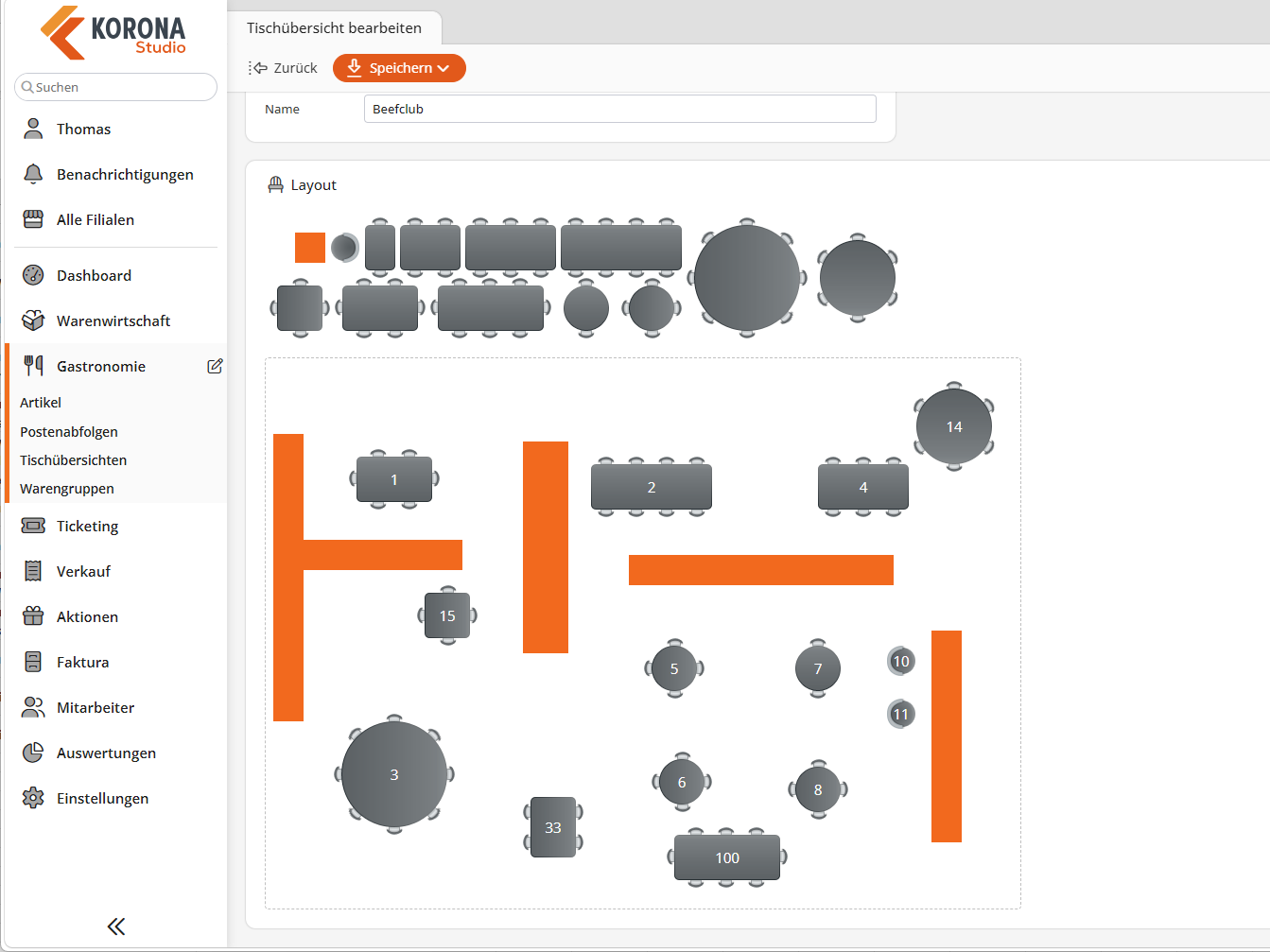The width and height of the screenshot is (1270, 952).
Task: Select table 14 in the layout
Action: 954,426
